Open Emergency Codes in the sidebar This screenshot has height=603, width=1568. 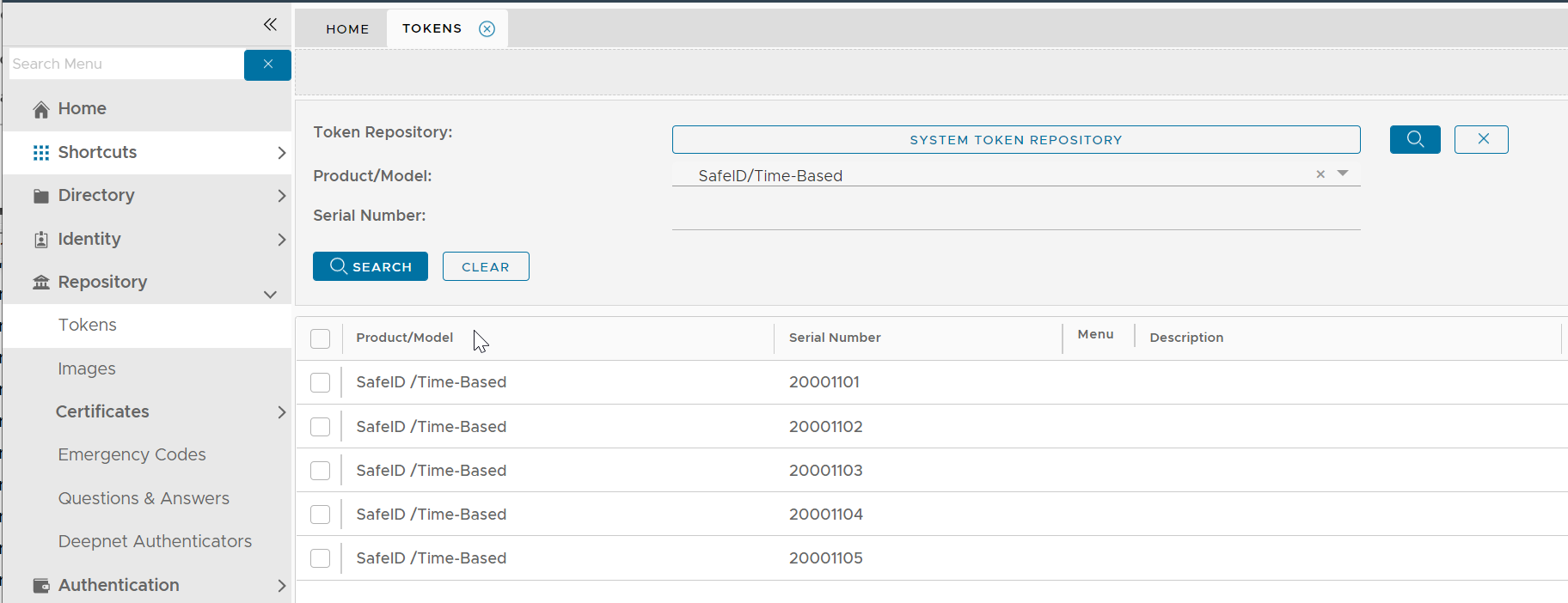(132, 454)
